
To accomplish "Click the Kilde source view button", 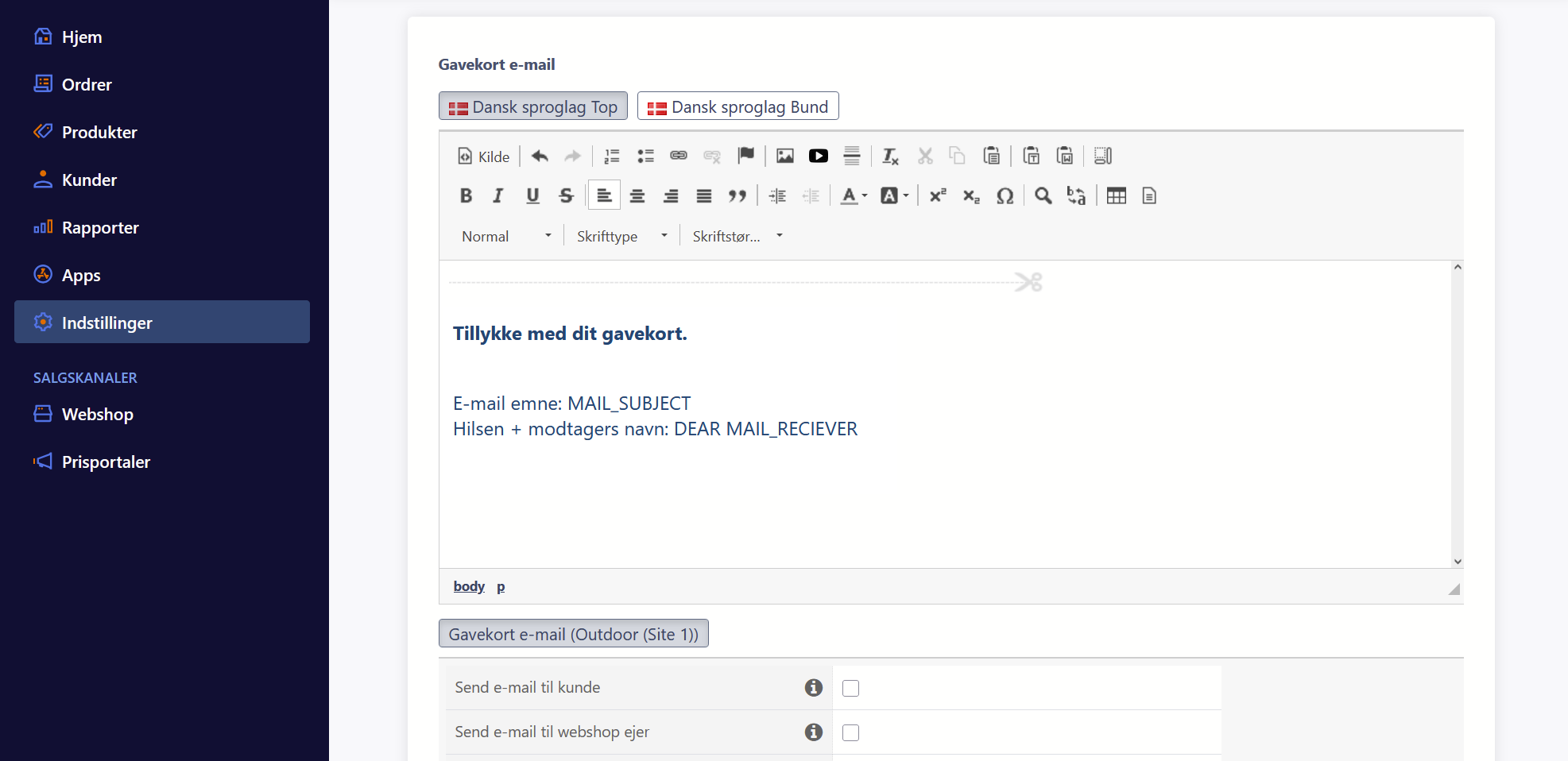I will coord(484,156).
